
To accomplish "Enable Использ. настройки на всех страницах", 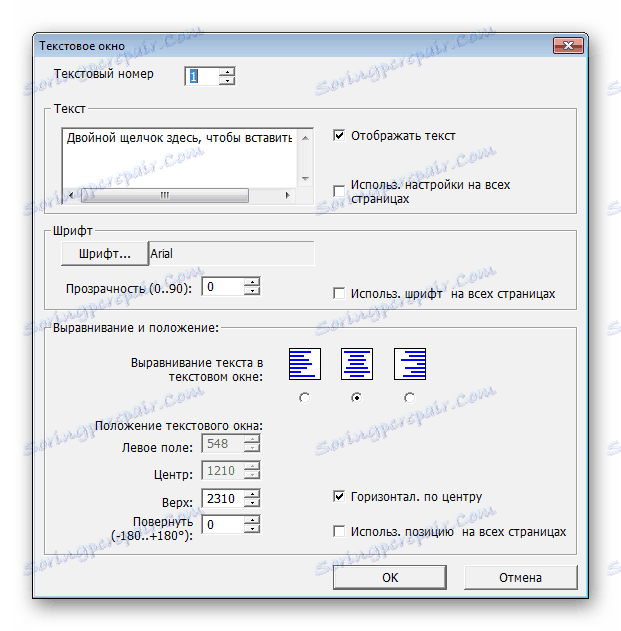I will point(339,191).
